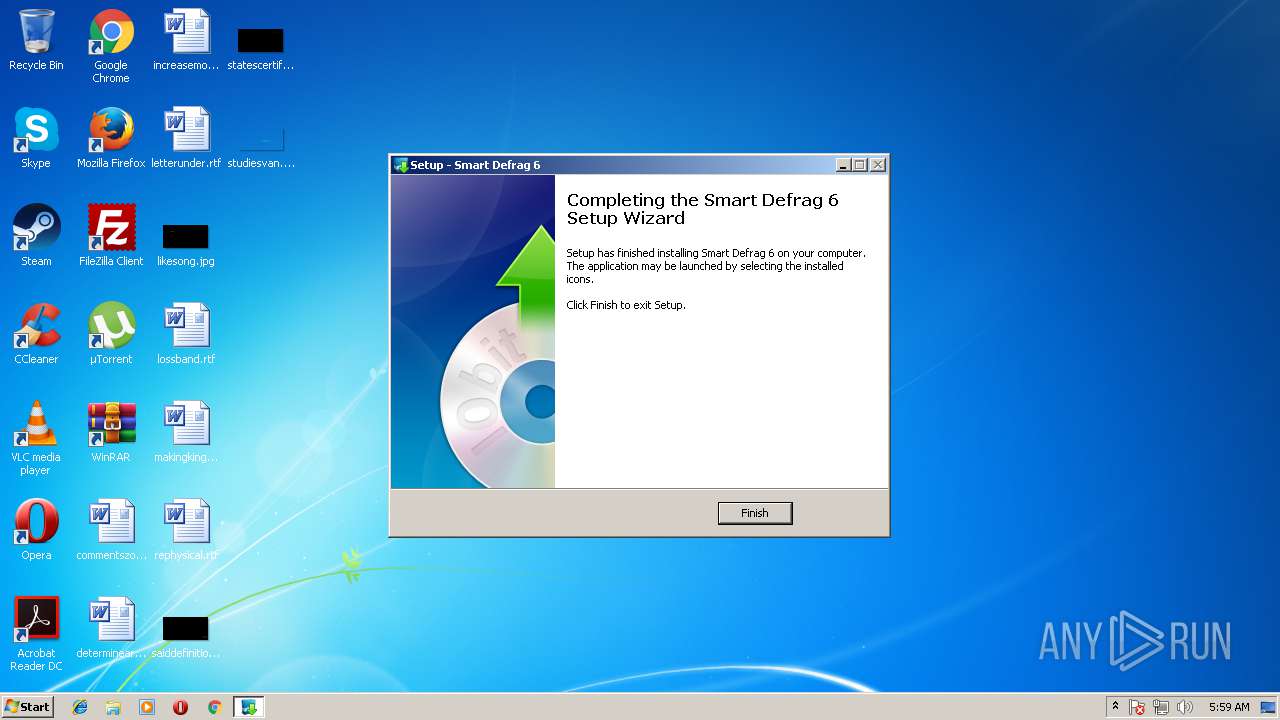Show hidden system tray icons
Image resolution: width=1280 pixels, height=720 pixels.
[1115, 707]
